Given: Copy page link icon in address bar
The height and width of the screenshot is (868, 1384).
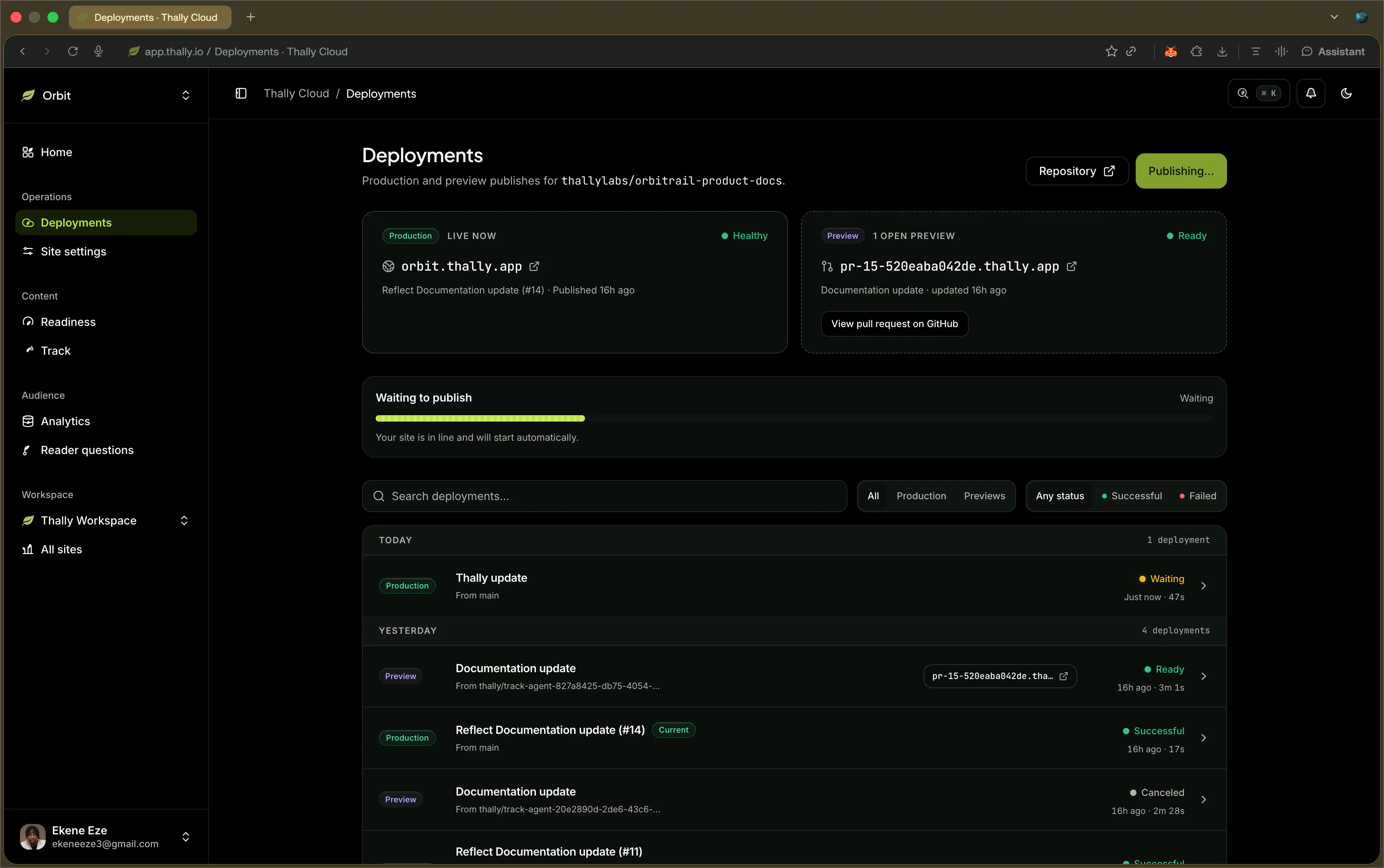Looking at the screenshot, I should click(1131, 51).
